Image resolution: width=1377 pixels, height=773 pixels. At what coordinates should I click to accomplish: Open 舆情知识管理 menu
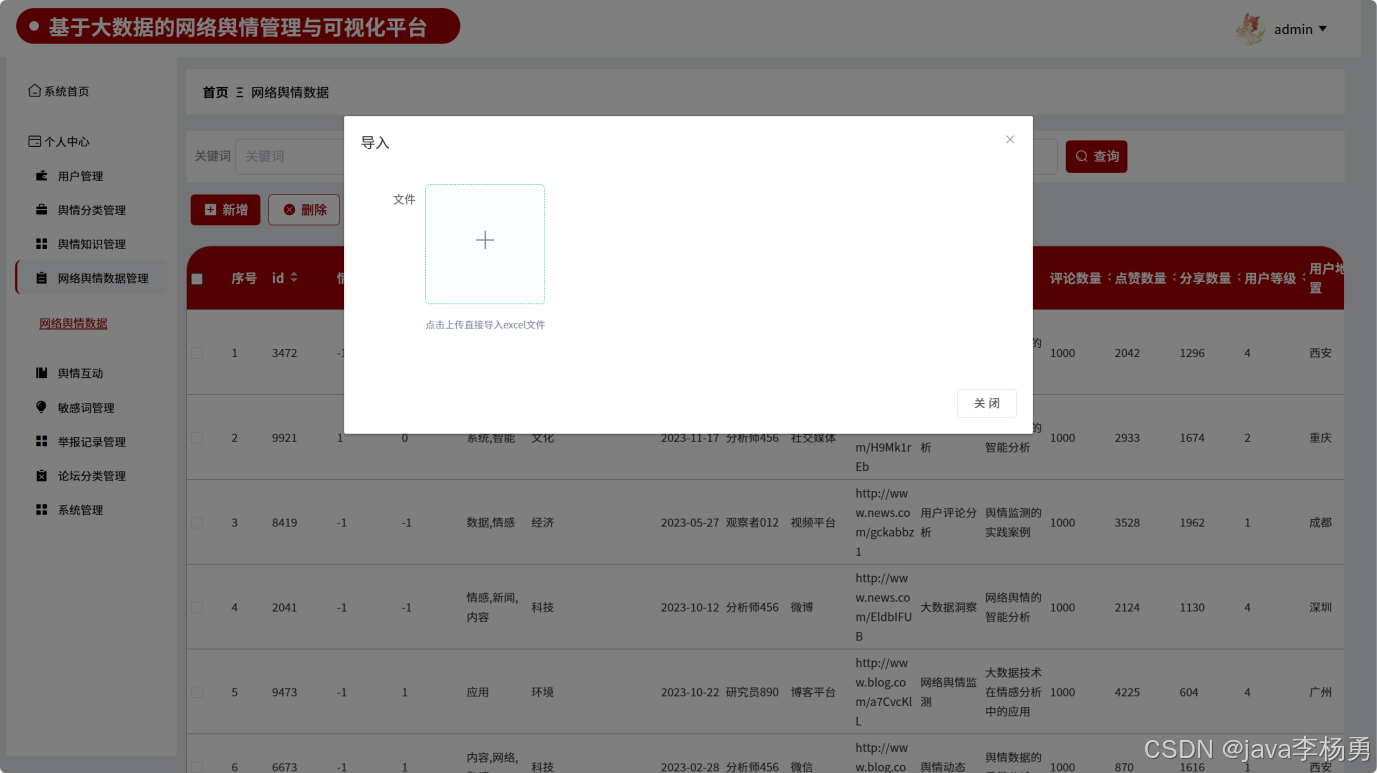(91, 244)
